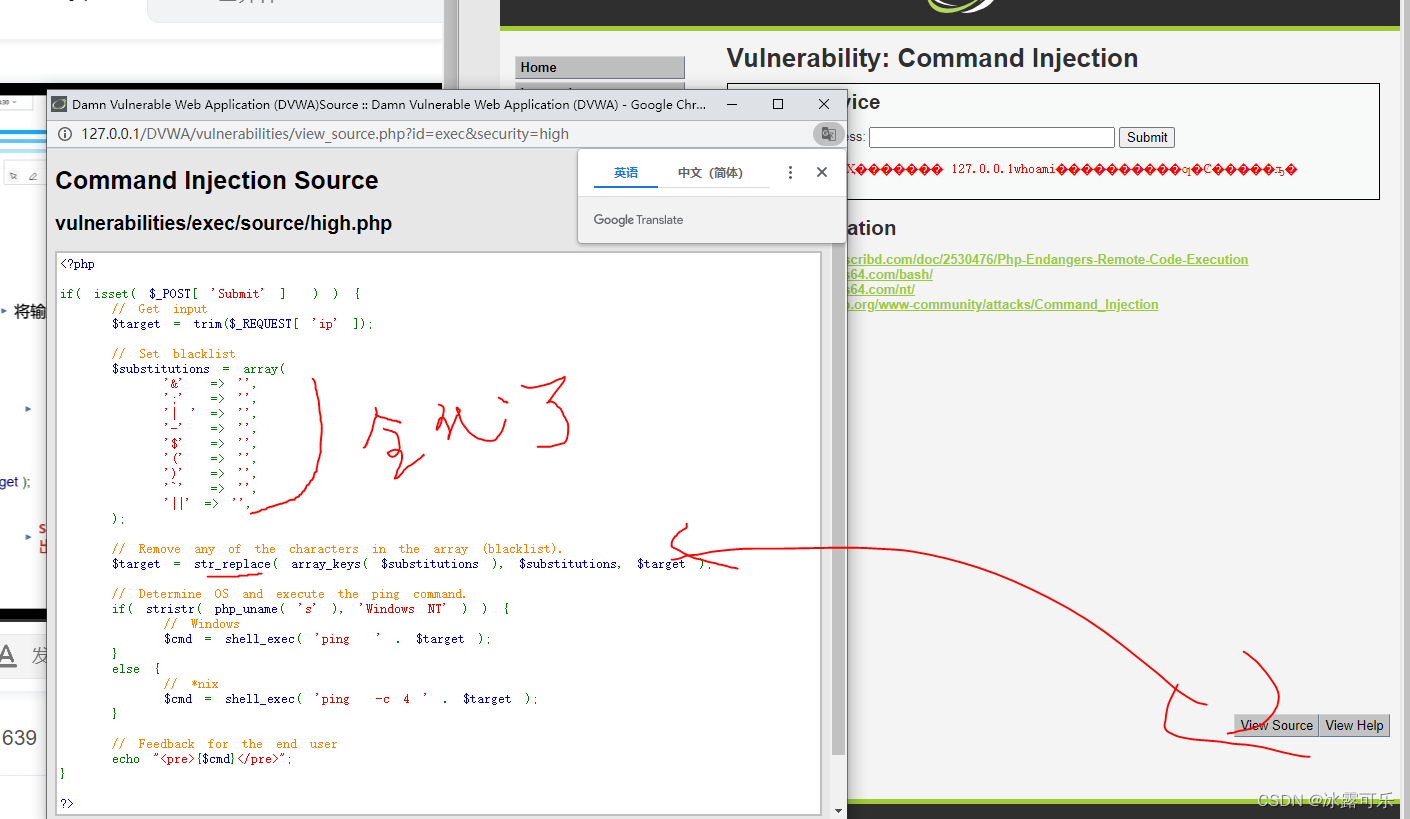Click the red garbled ping output text
Screen dimensions: 1410x819
coord(1070,170)
